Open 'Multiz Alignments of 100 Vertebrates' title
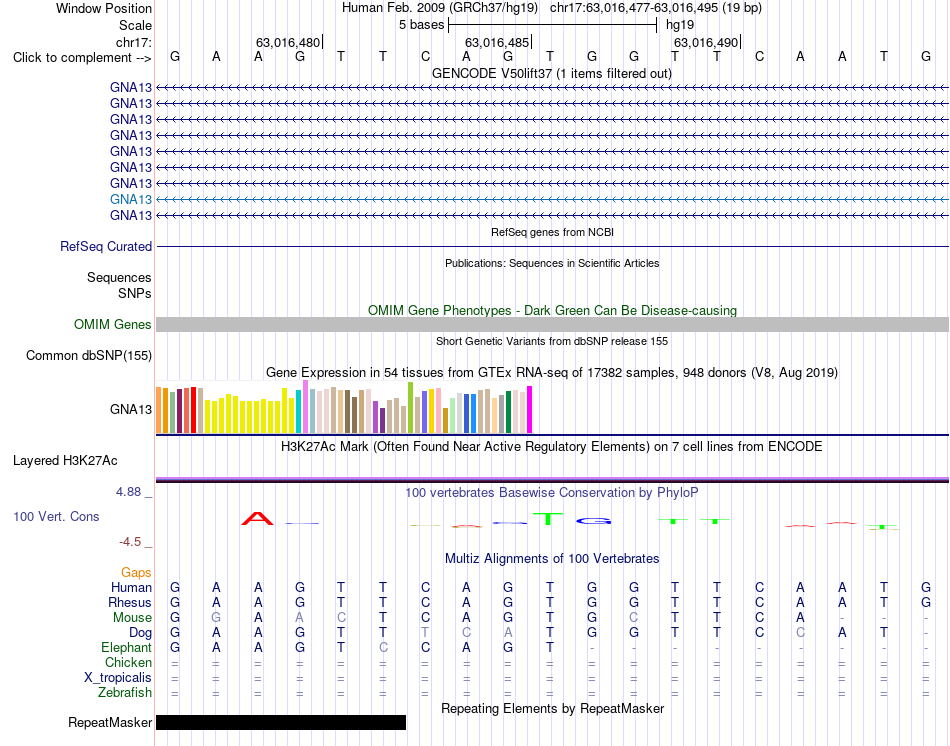The width and height of the screenshot is (950, 746). click(x=552, y=559)
